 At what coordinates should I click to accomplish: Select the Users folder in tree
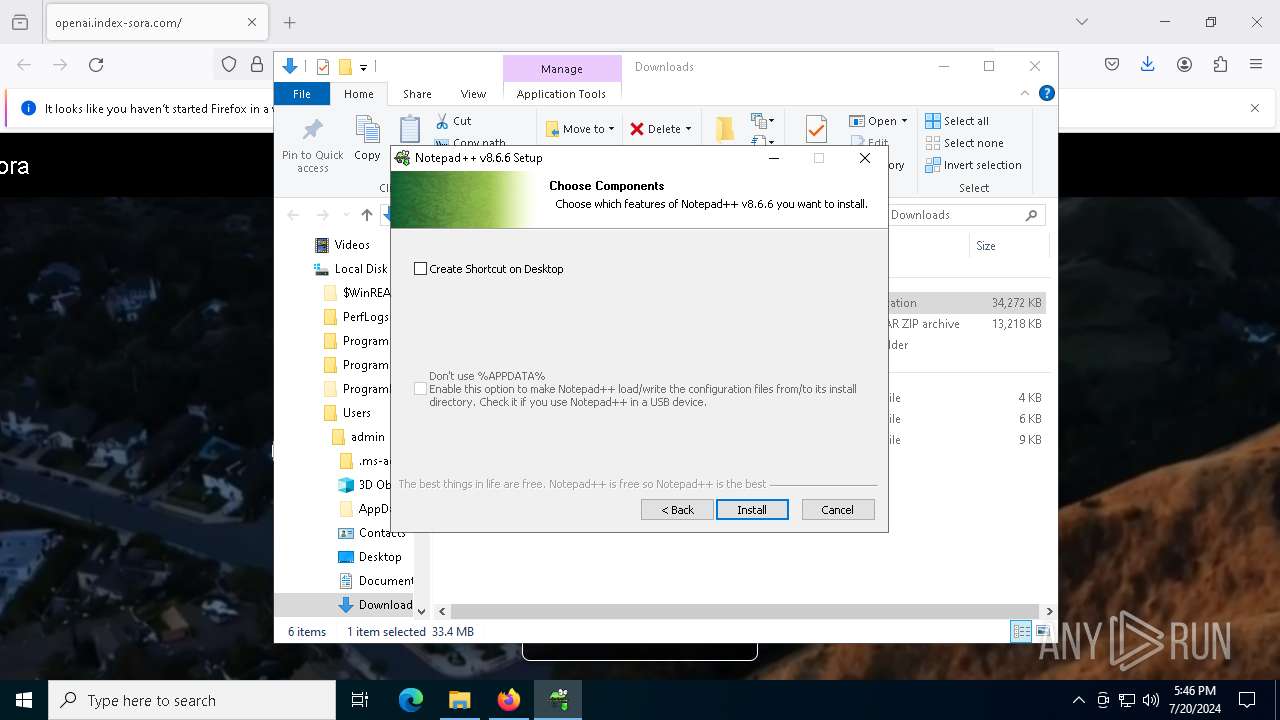[x=347, y=413]
